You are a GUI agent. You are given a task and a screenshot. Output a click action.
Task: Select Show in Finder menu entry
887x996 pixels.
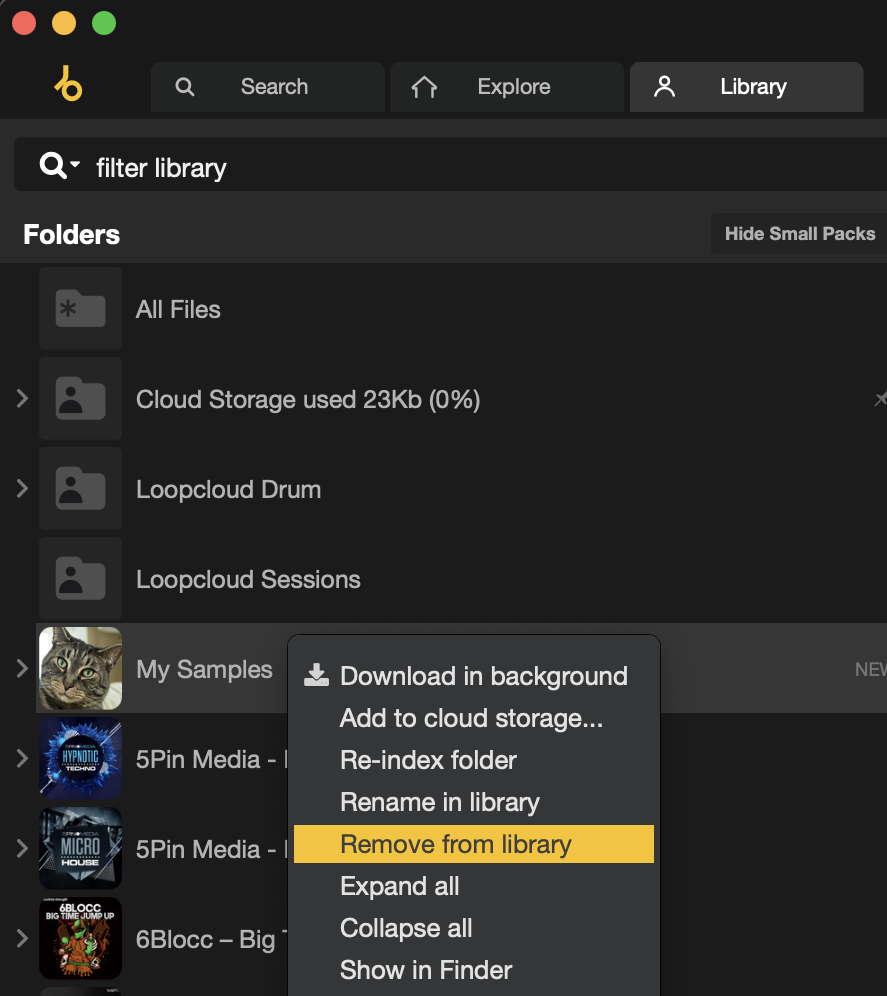pyautogui.click(x=474, y=970)
